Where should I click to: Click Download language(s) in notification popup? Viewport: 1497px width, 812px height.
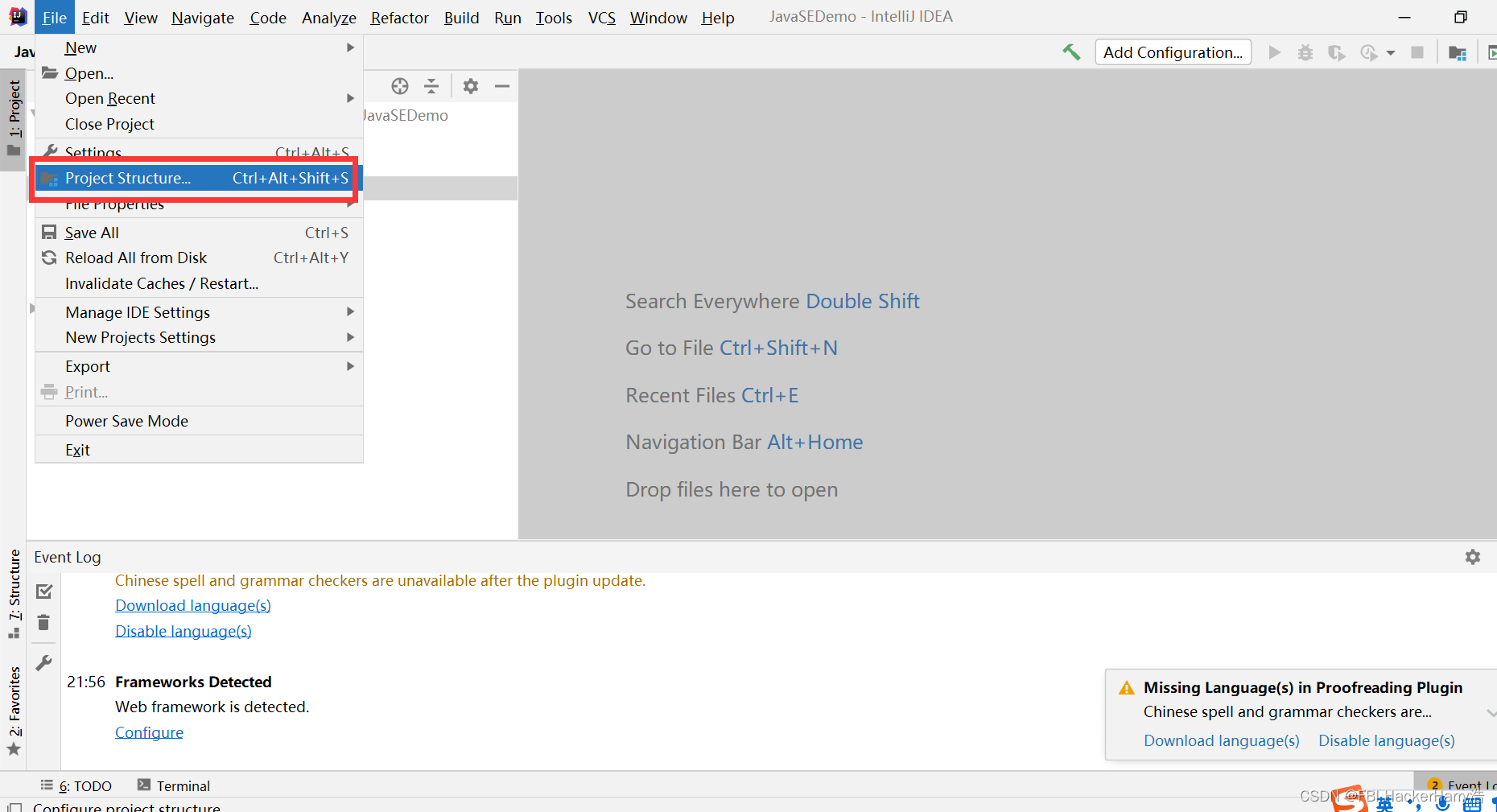pos(1221,740)
